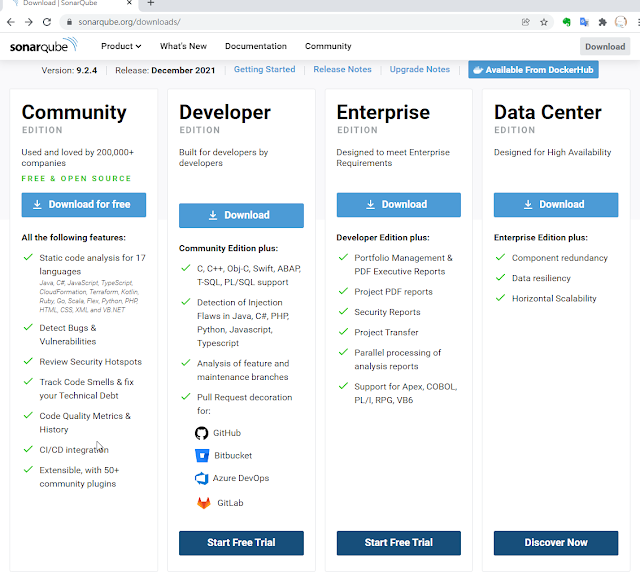640x572 pixels.
Task: Click 'Support for Apex, COBOL' feature text
Action: [406, 393]
